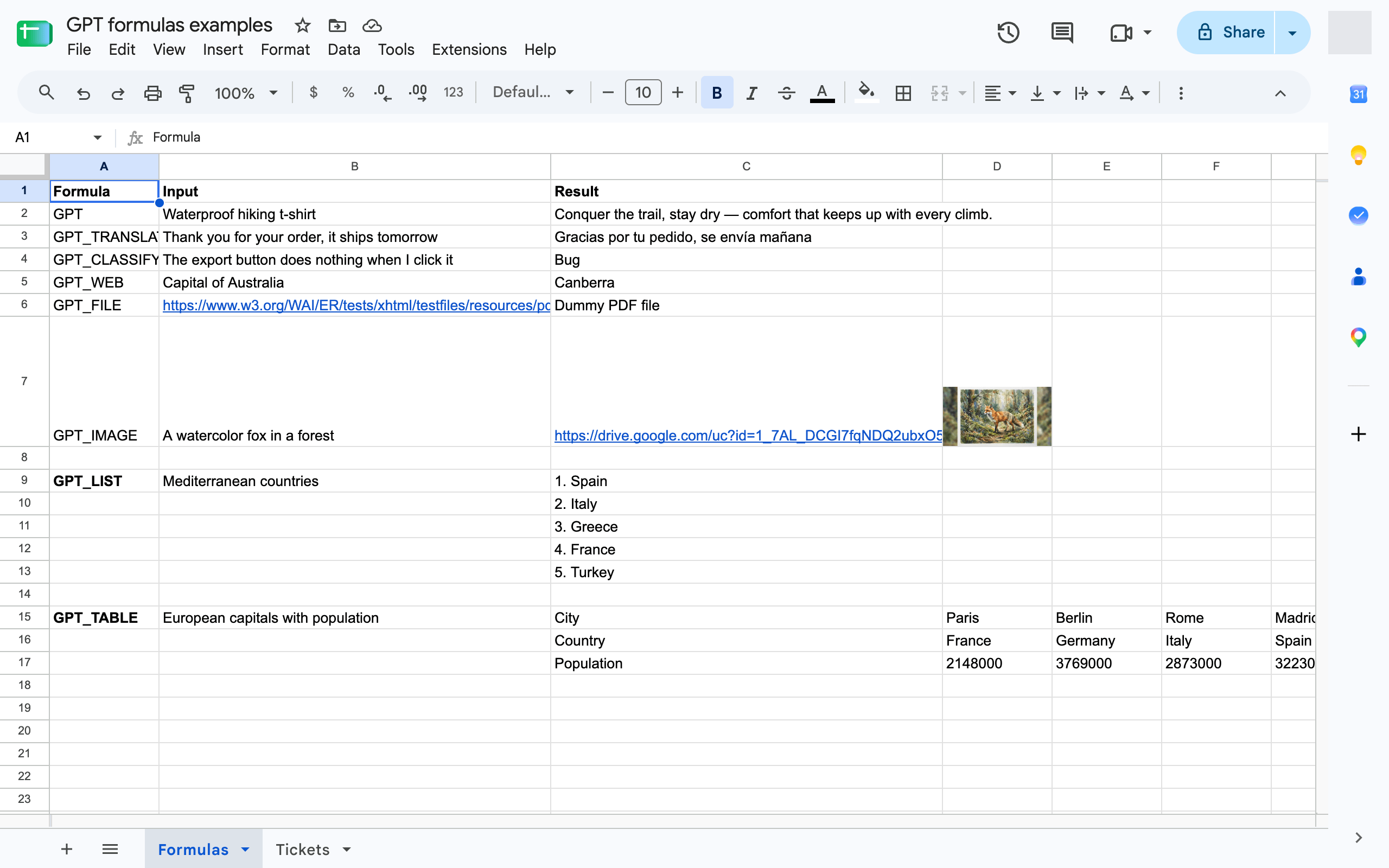This screenshot has height=868, width=1389.
Task: Open the name box cell dropdown
Action: coord(97,137)
